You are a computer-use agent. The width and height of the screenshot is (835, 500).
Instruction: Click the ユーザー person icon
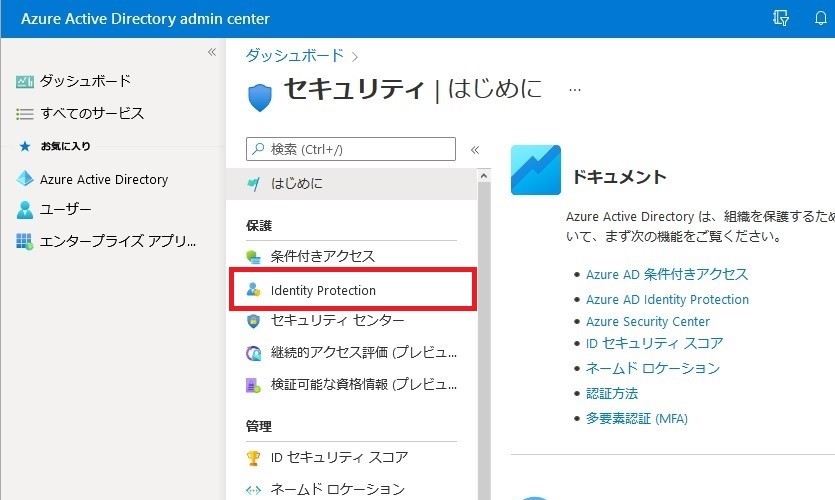pos(24,210)
